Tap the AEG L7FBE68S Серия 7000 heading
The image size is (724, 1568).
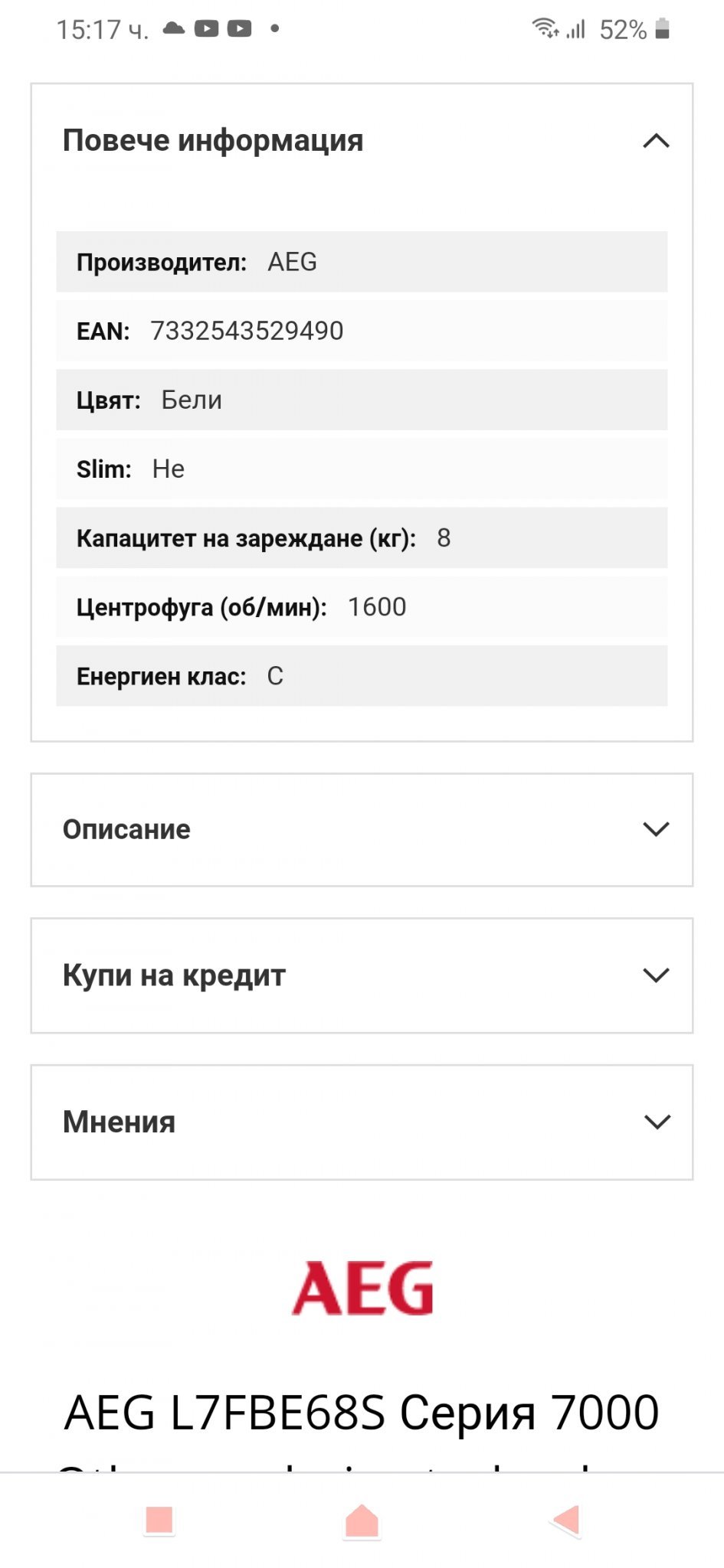[362, 1413]
